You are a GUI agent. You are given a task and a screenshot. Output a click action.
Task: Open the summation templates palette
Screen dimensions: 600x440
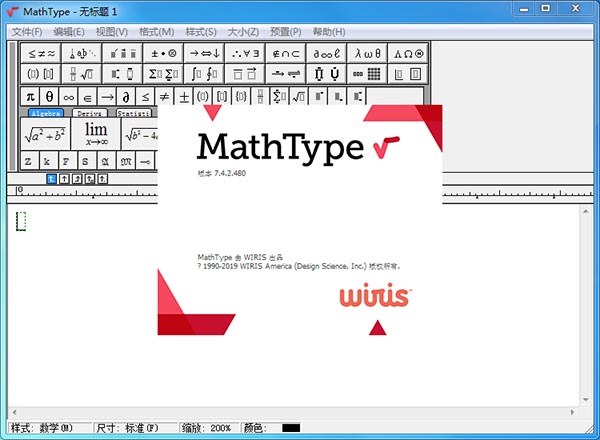(161, 74)
